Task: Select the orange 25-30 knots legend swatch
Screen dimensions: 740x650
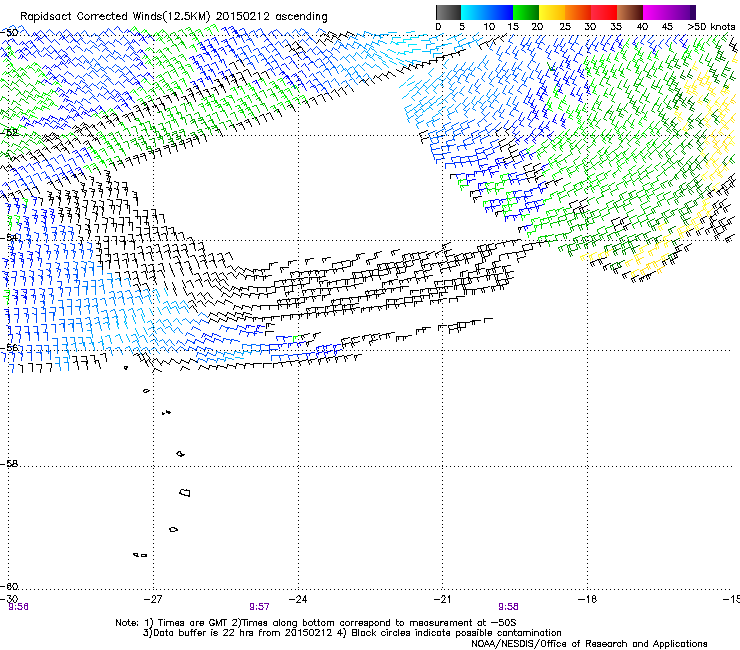Action: (x=578, y=12)
